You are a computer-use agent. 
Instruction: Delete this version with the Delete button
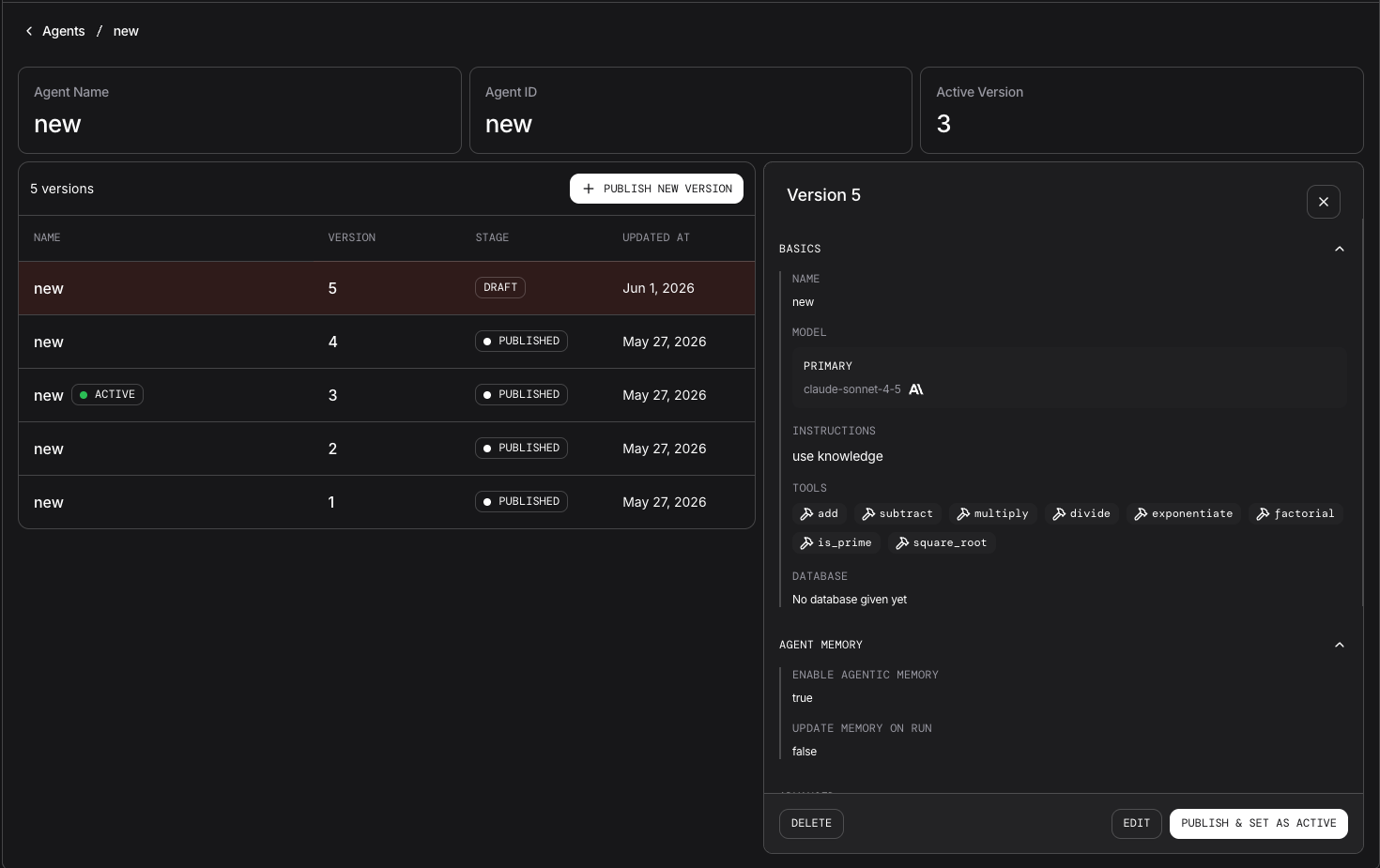[x=811, y=823]
